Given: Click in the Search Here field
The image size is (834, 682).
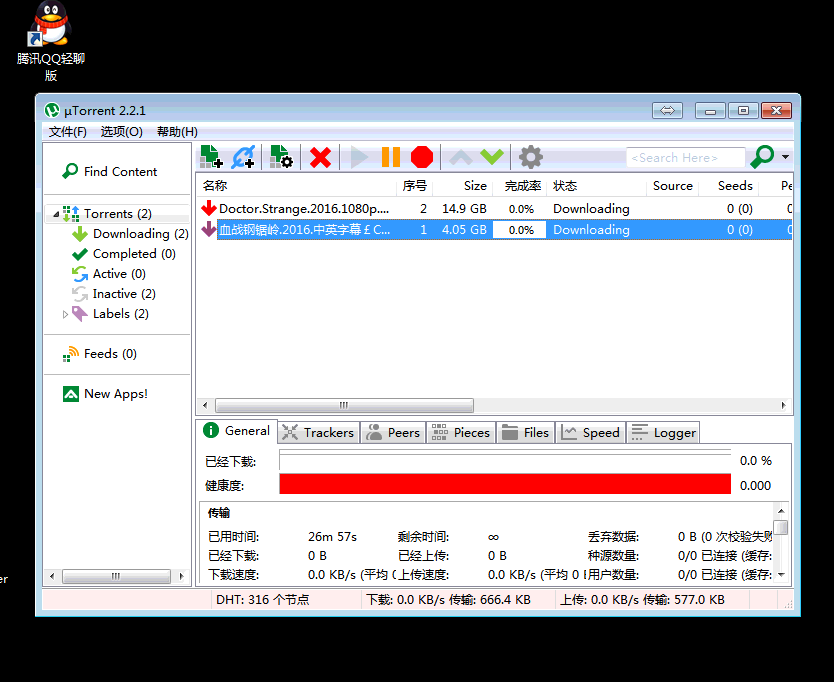Looking at the screenshot, I should [685, 157].
